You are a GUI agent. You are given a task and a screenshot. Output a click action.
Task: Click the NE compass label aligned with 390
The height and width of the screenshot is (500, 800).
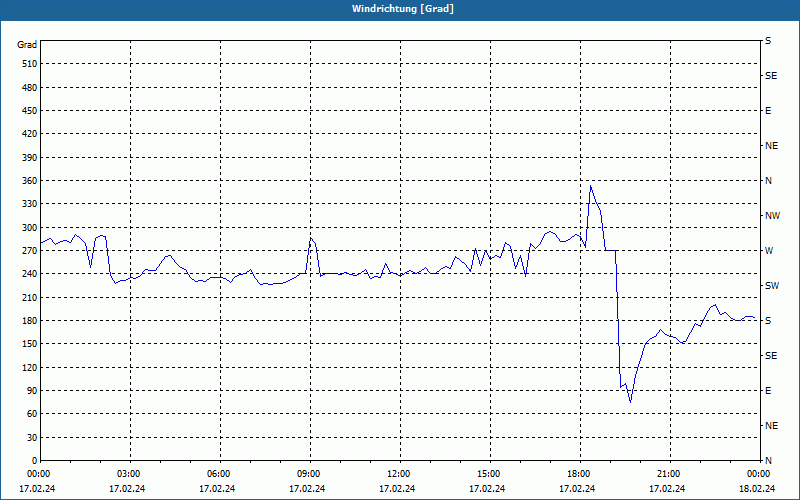tap(771, 146)
